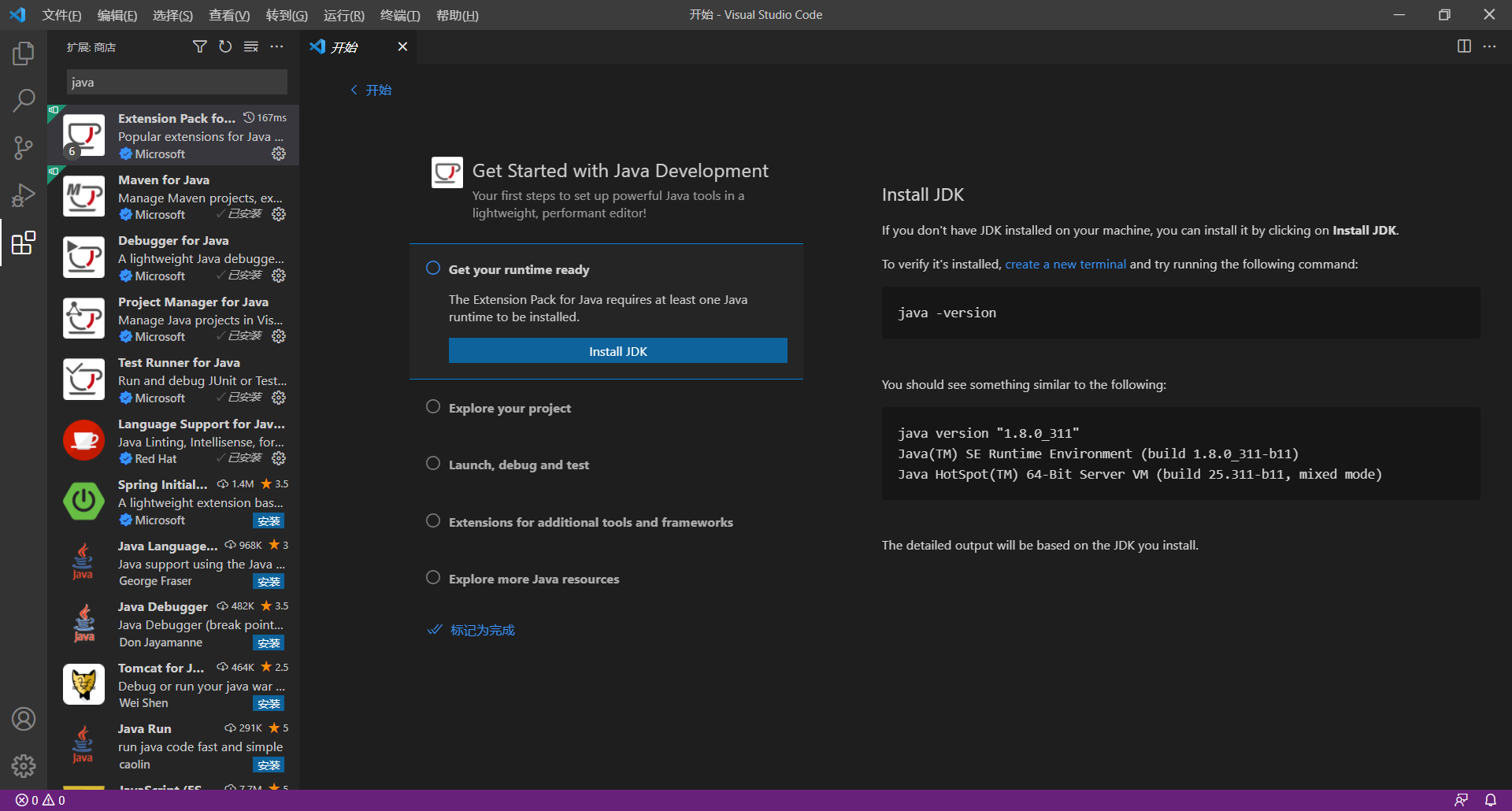Open the Extensions view icon

coord(24,243)
